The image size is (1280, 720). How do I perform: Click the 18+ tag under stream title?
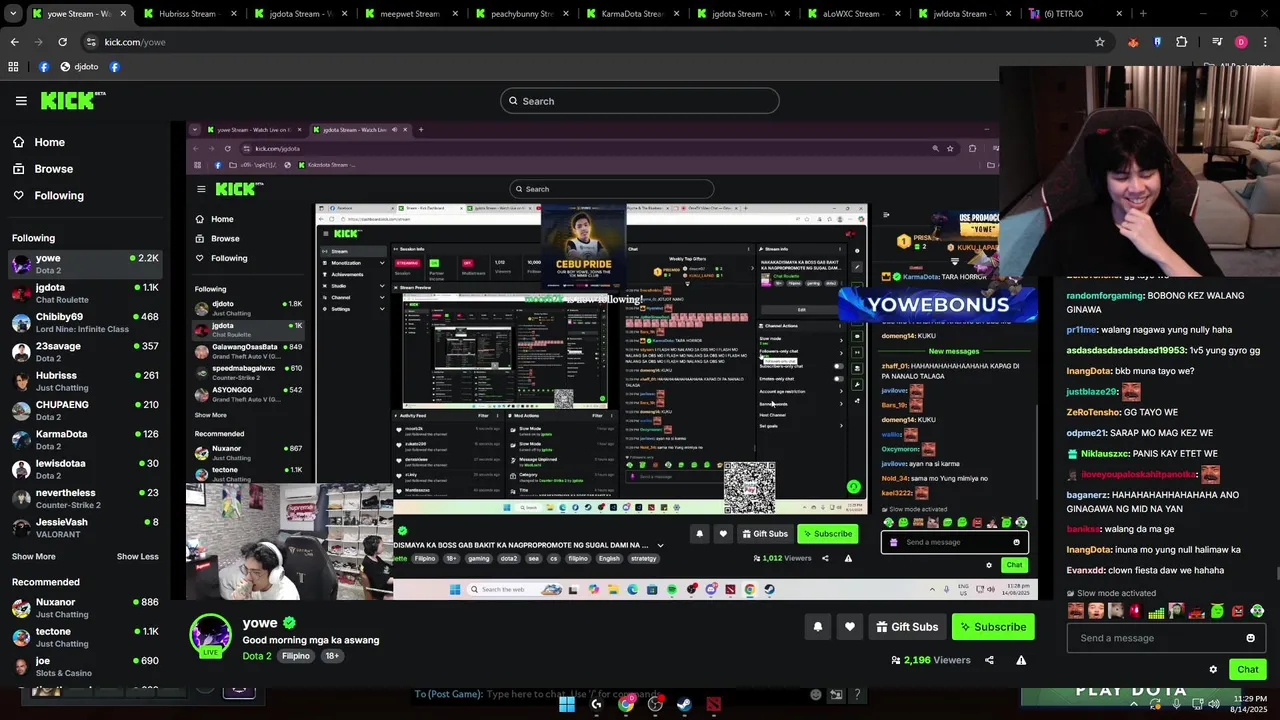click(332, 656)
